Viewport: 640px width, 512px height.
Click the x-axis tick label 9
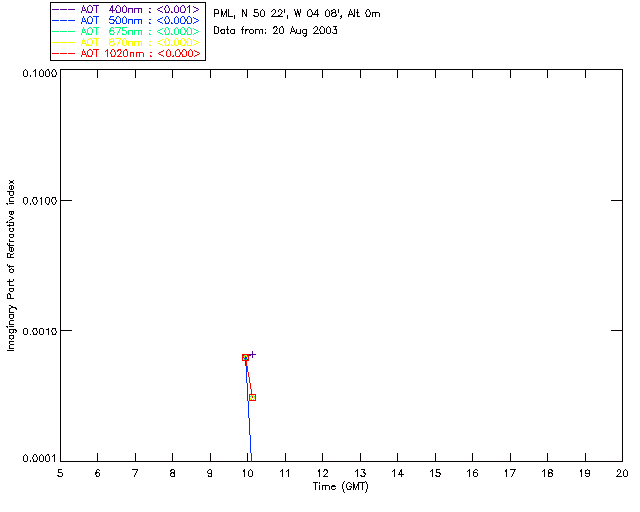[210, 473]
